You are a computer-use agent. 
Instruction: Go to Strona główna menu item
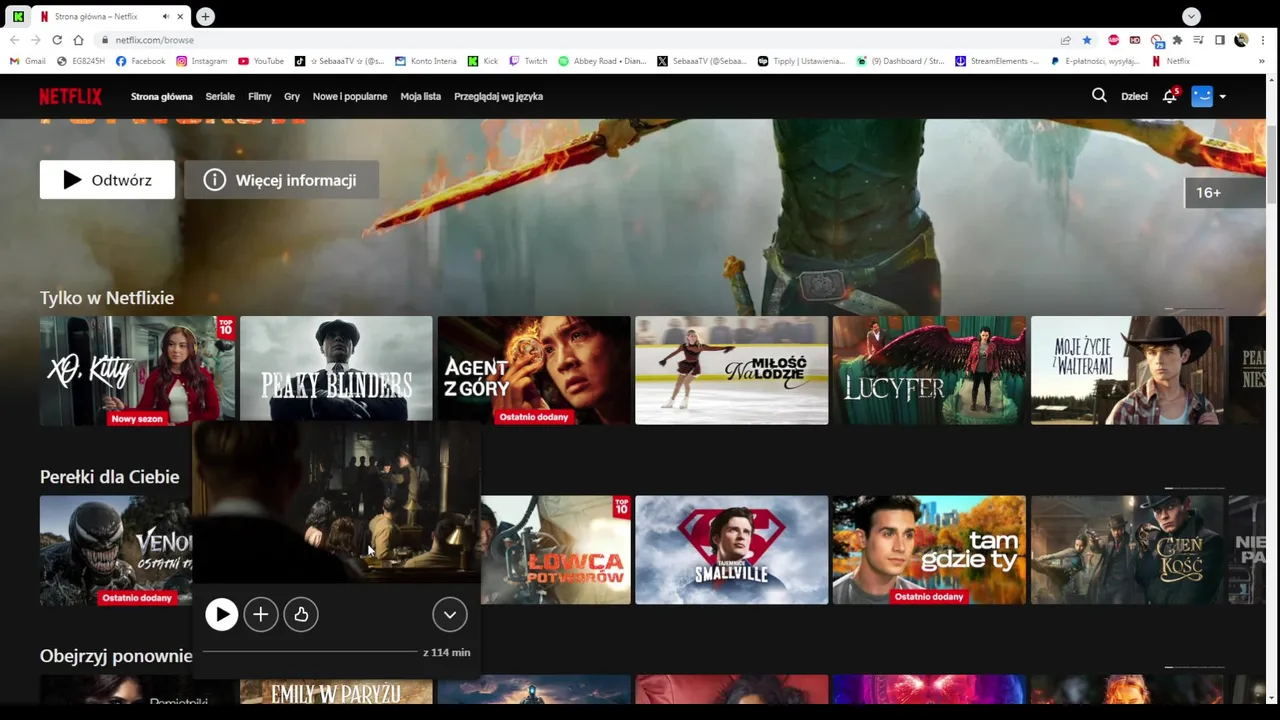(161, 97)
